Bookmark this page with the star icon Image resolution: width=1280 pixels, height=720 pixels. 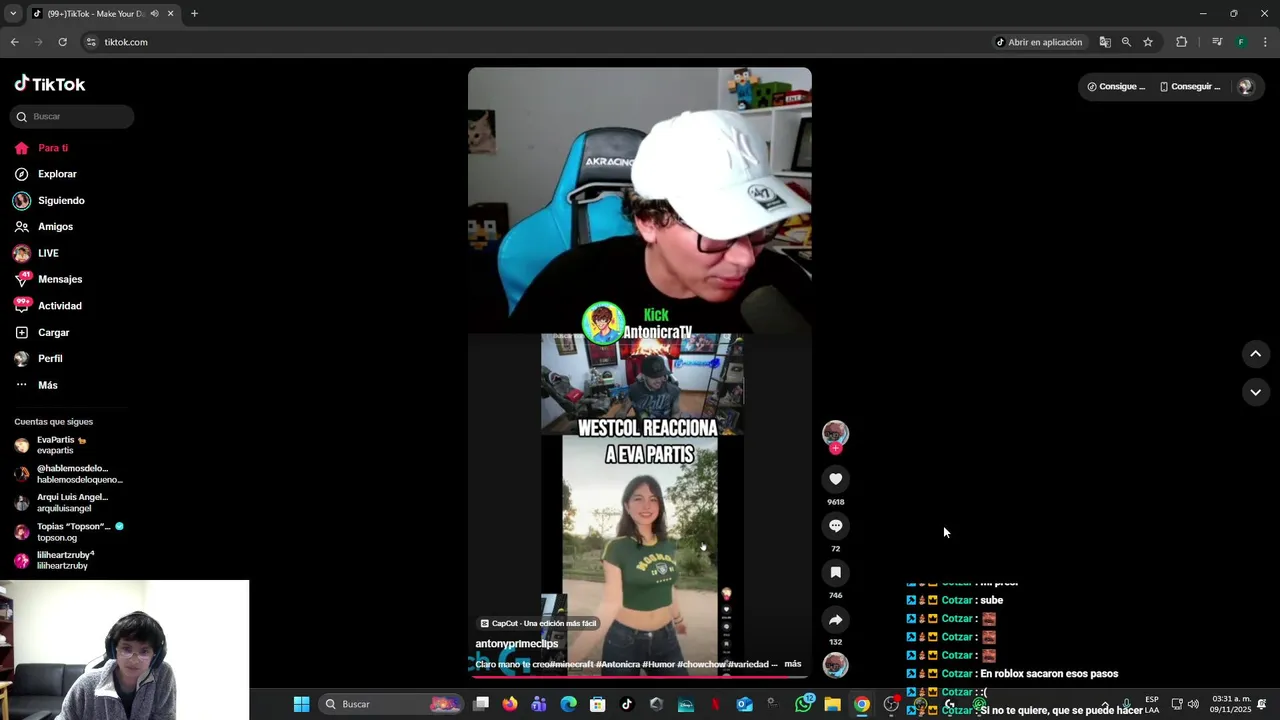pyautogui.click(x=1148, y=42)
